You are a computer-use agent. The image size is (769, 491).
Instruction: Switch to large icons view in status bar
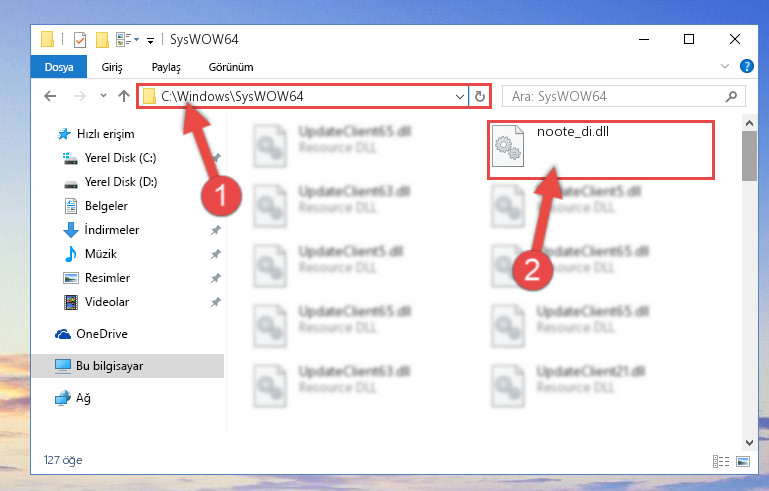click(x=743, y=461)
